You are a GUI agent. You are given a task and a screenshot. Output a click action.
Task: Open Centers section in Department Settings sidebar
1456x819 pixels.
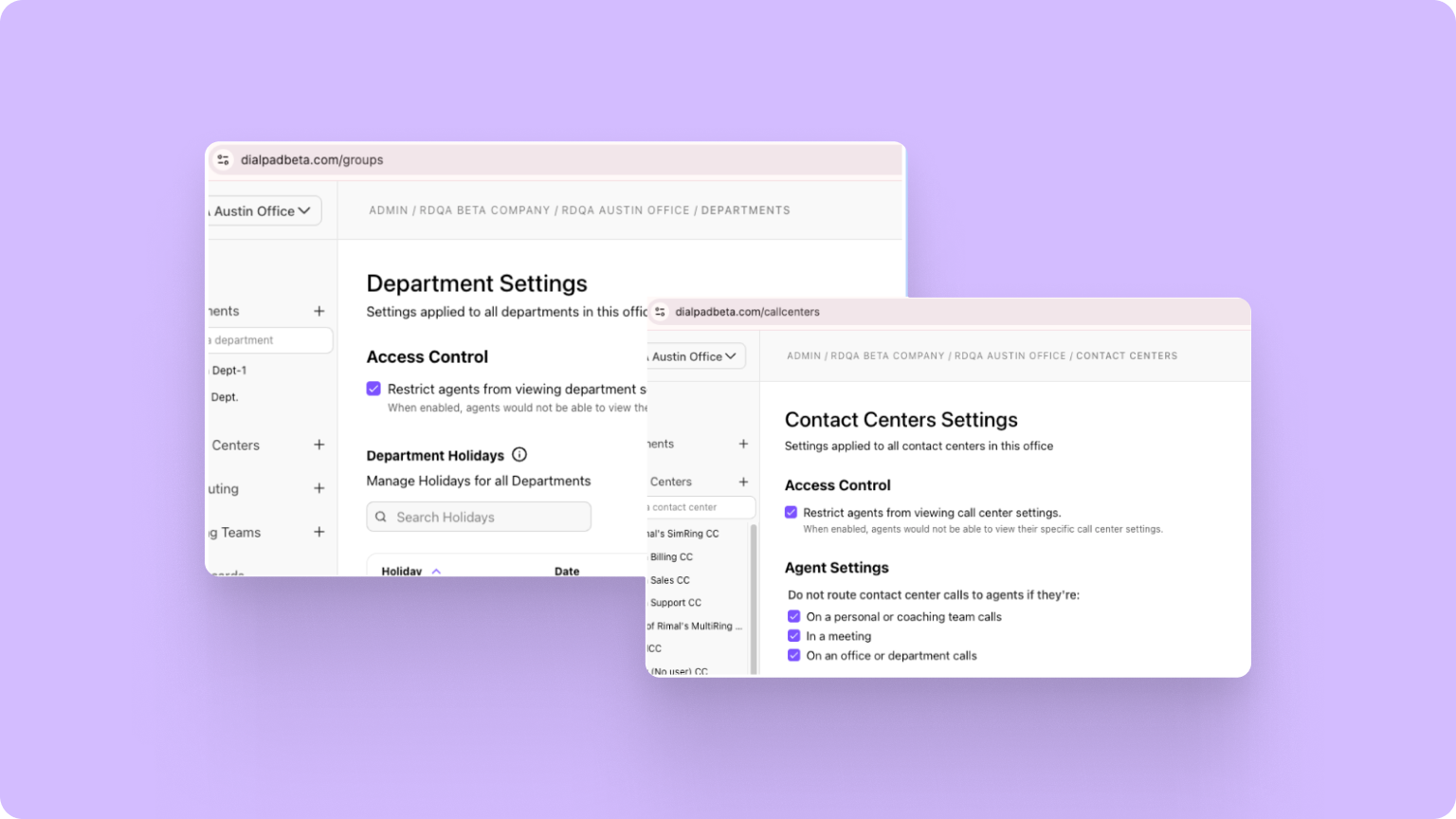click(235, 445)
